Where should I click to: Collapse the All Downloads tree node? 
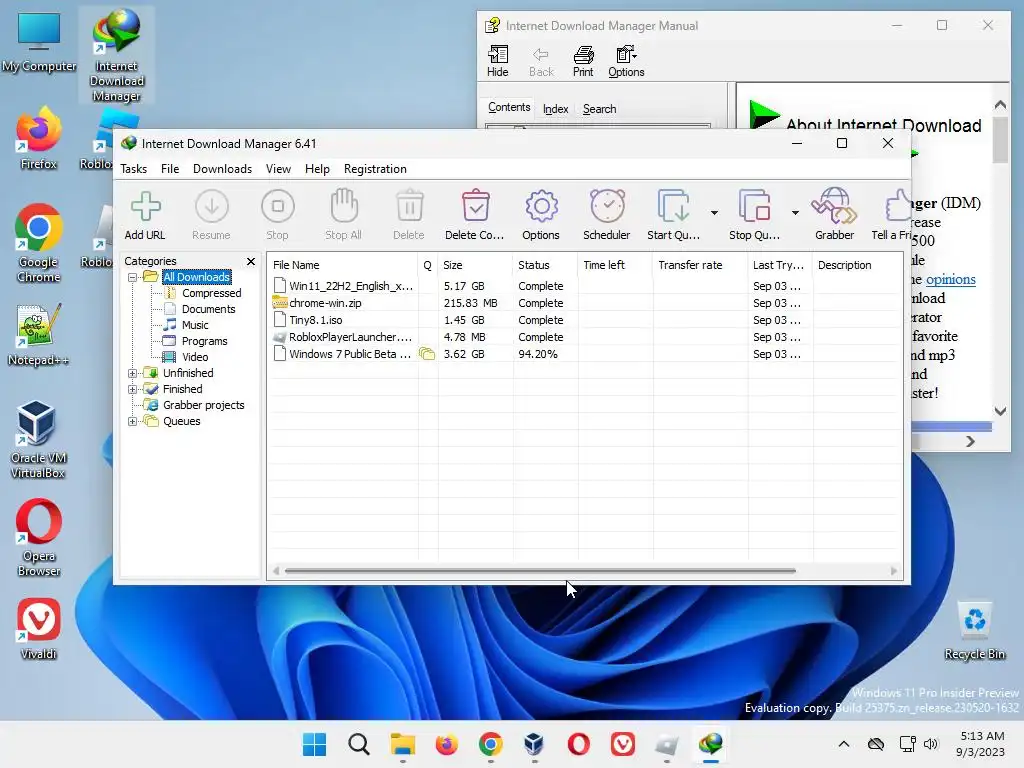pos(133,277)
